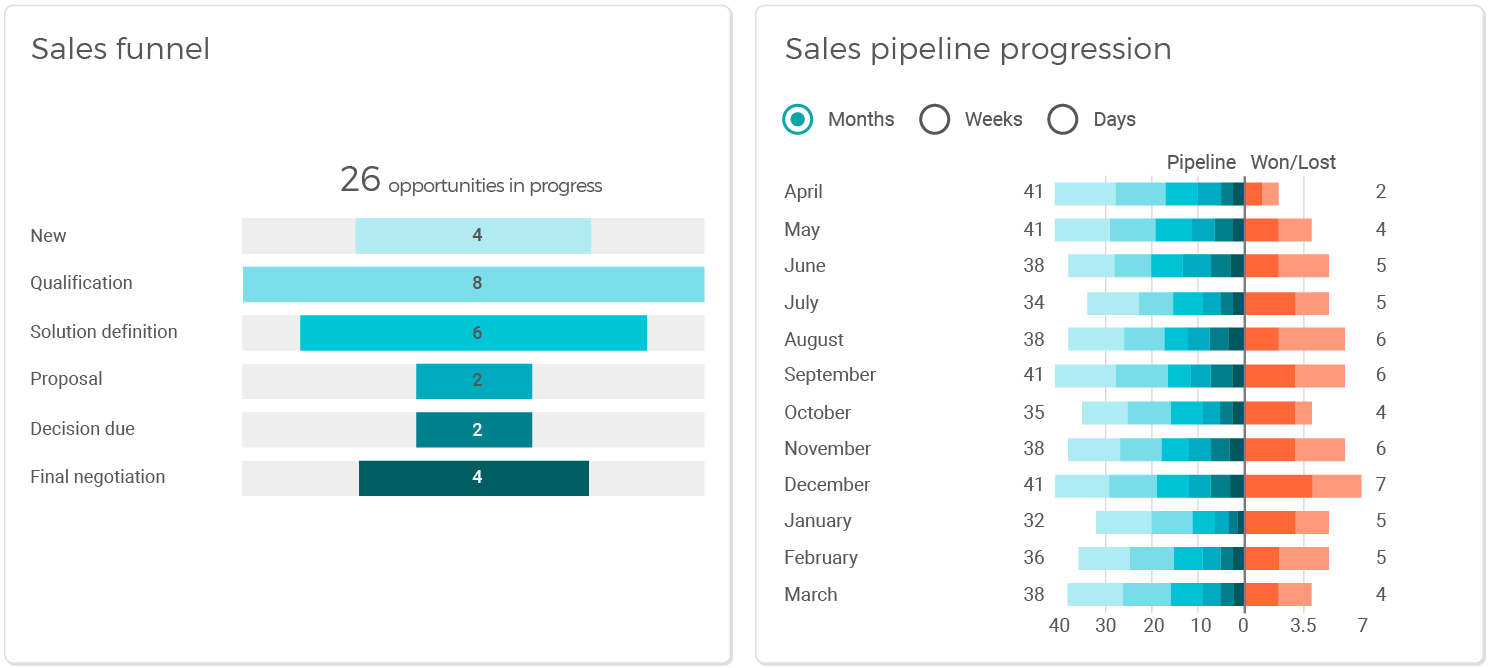Click the April row label
The width and height of the screenshot is (1489, 668).
click(803, 192)
